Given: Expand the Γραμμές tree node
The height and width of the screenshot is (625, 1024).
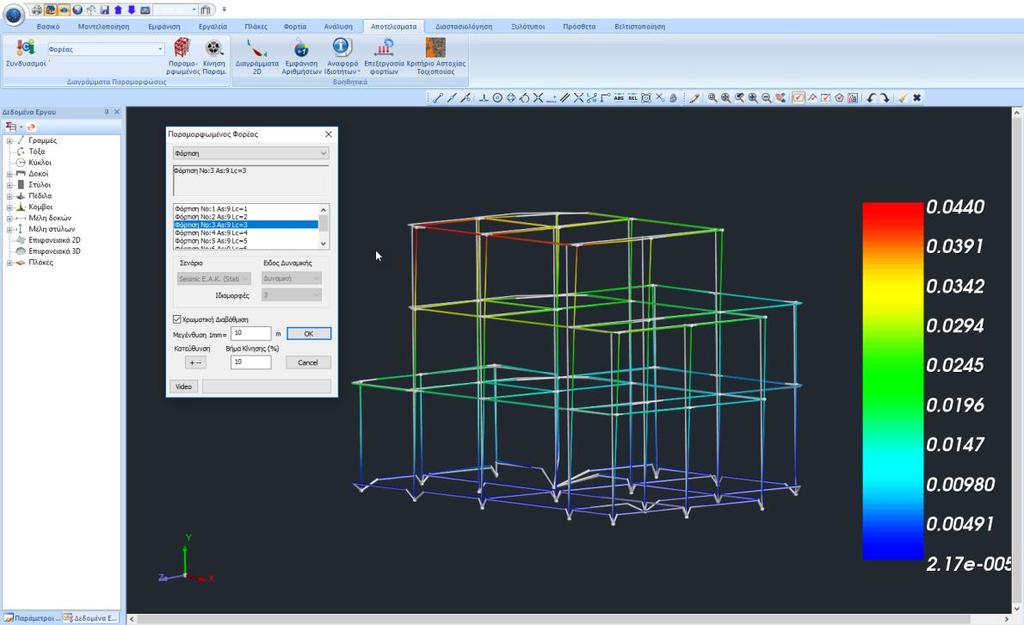Looking at the screenshot, I should click(x=9, y=140).
